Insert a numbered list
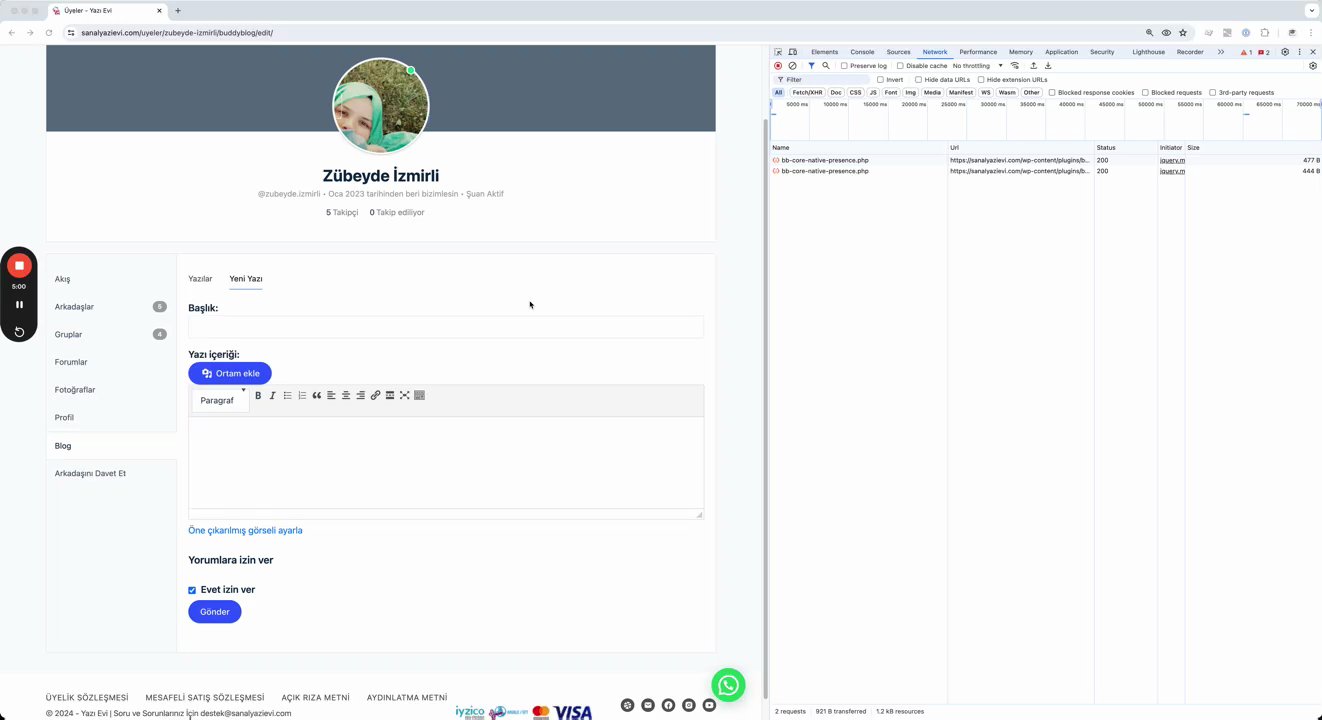Viewport: 1322px width, 720px height. point(302,395)
